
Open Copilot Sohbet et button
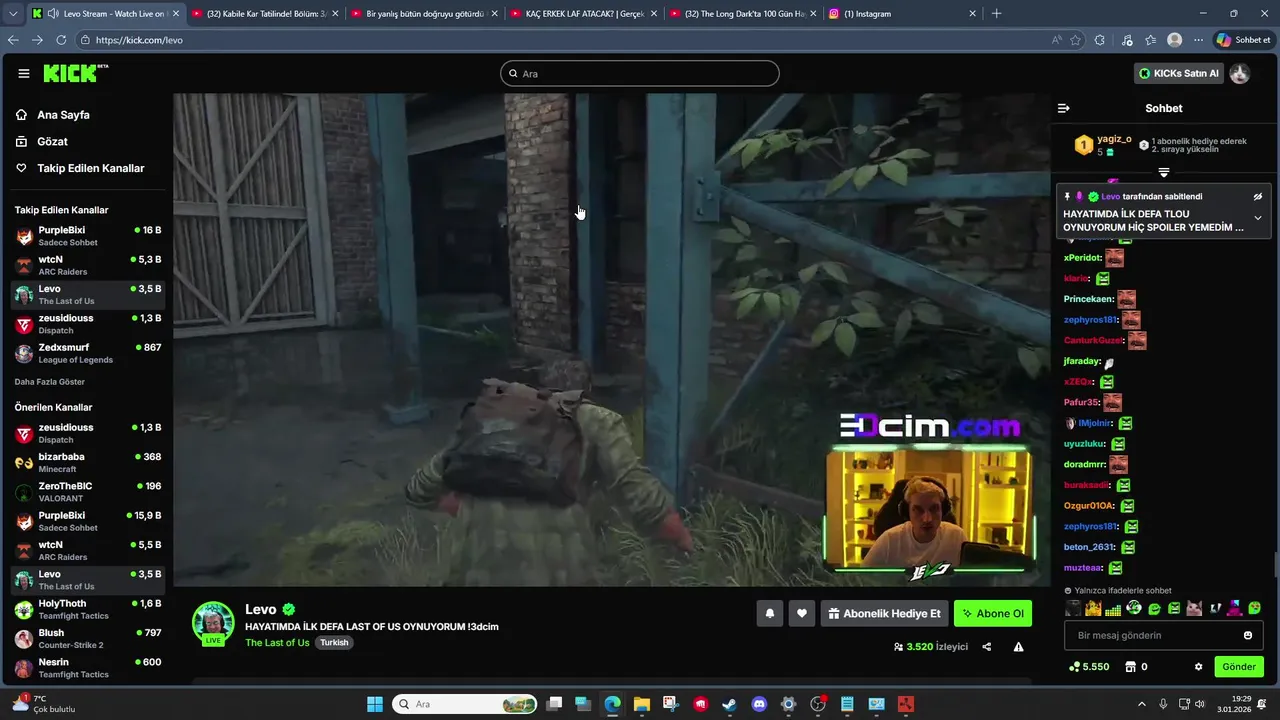tap(1243, 40)
